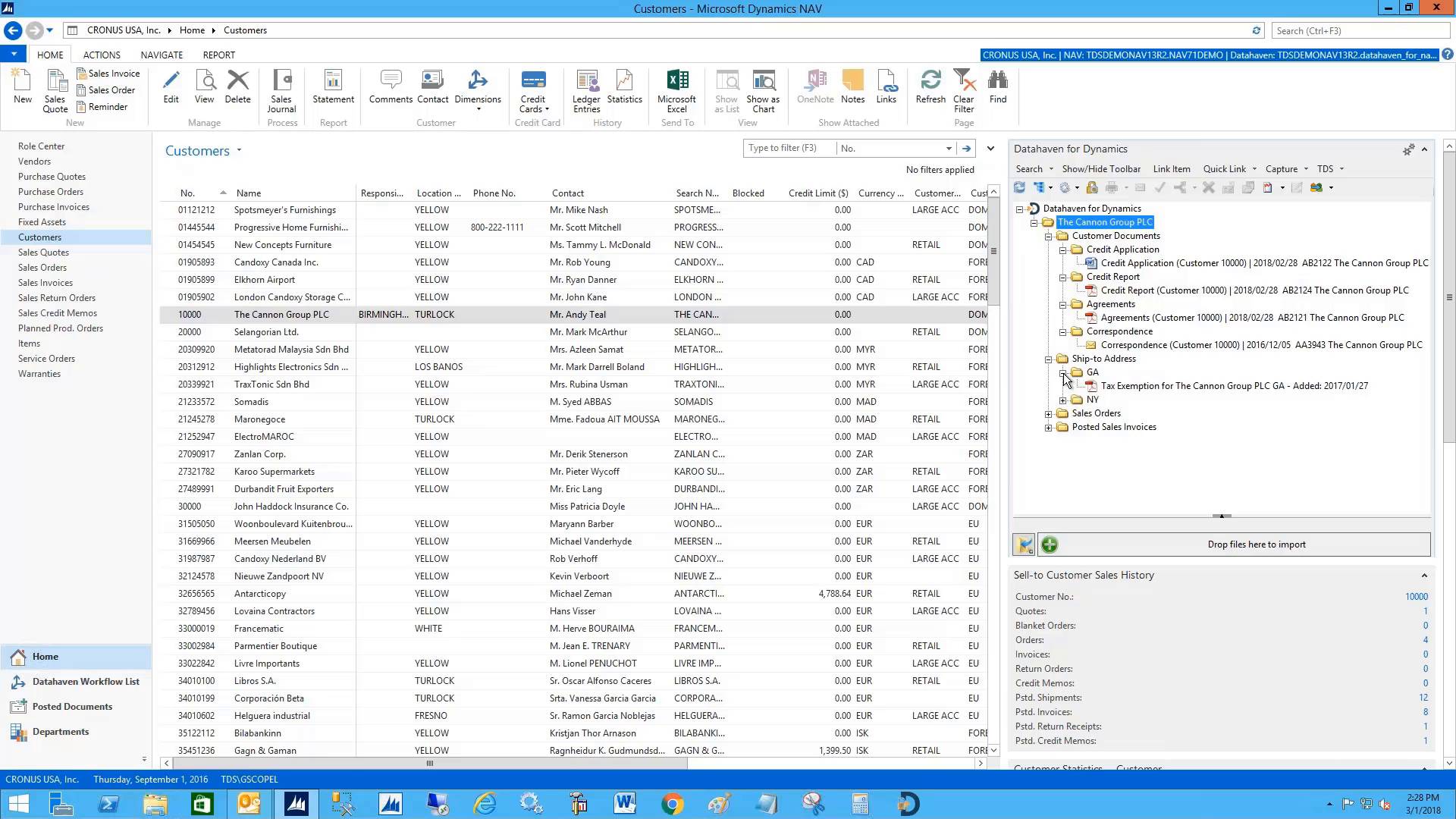Expand the Posted Sales Invoices node
This screenshot has height=819, width=1456.
click(1048, 427)
